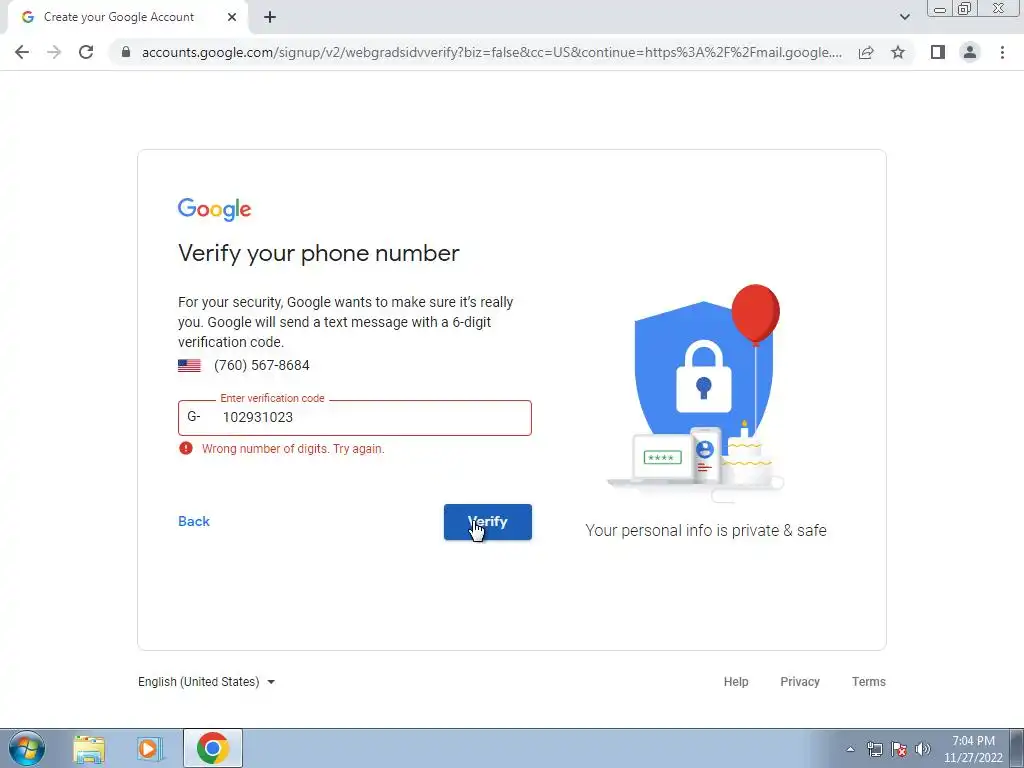View site info lock icon
The width and height of the screenshot is (1024, 768).
[x=126, y=52]
